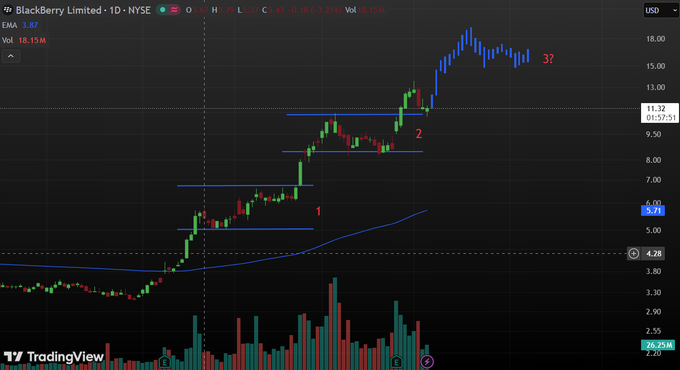Open the TradingView logo link

54,357
